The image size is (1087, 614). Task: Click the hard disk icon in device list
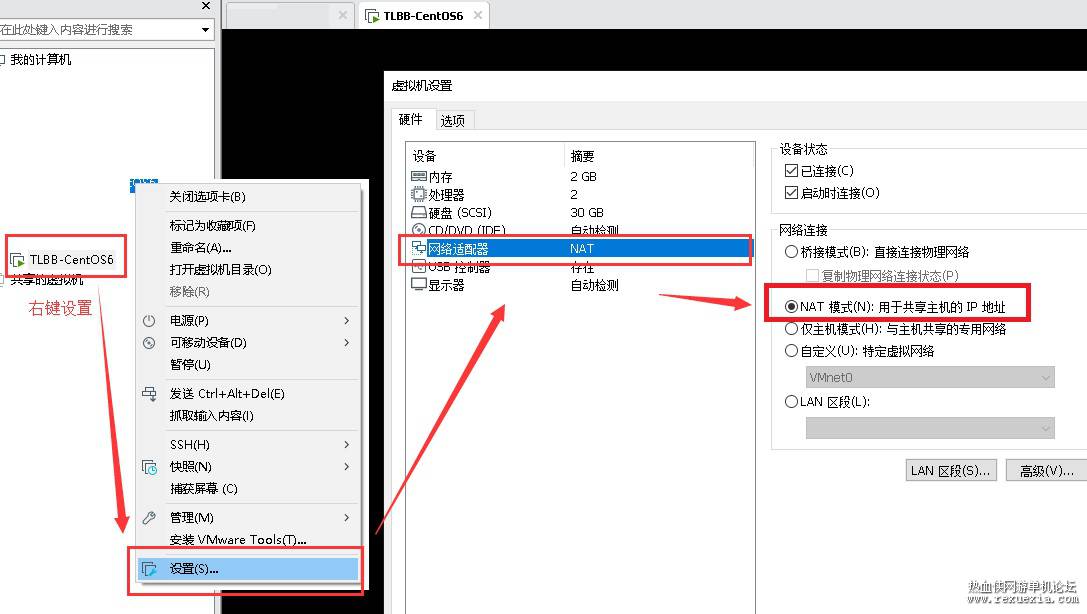coord(419,212)
